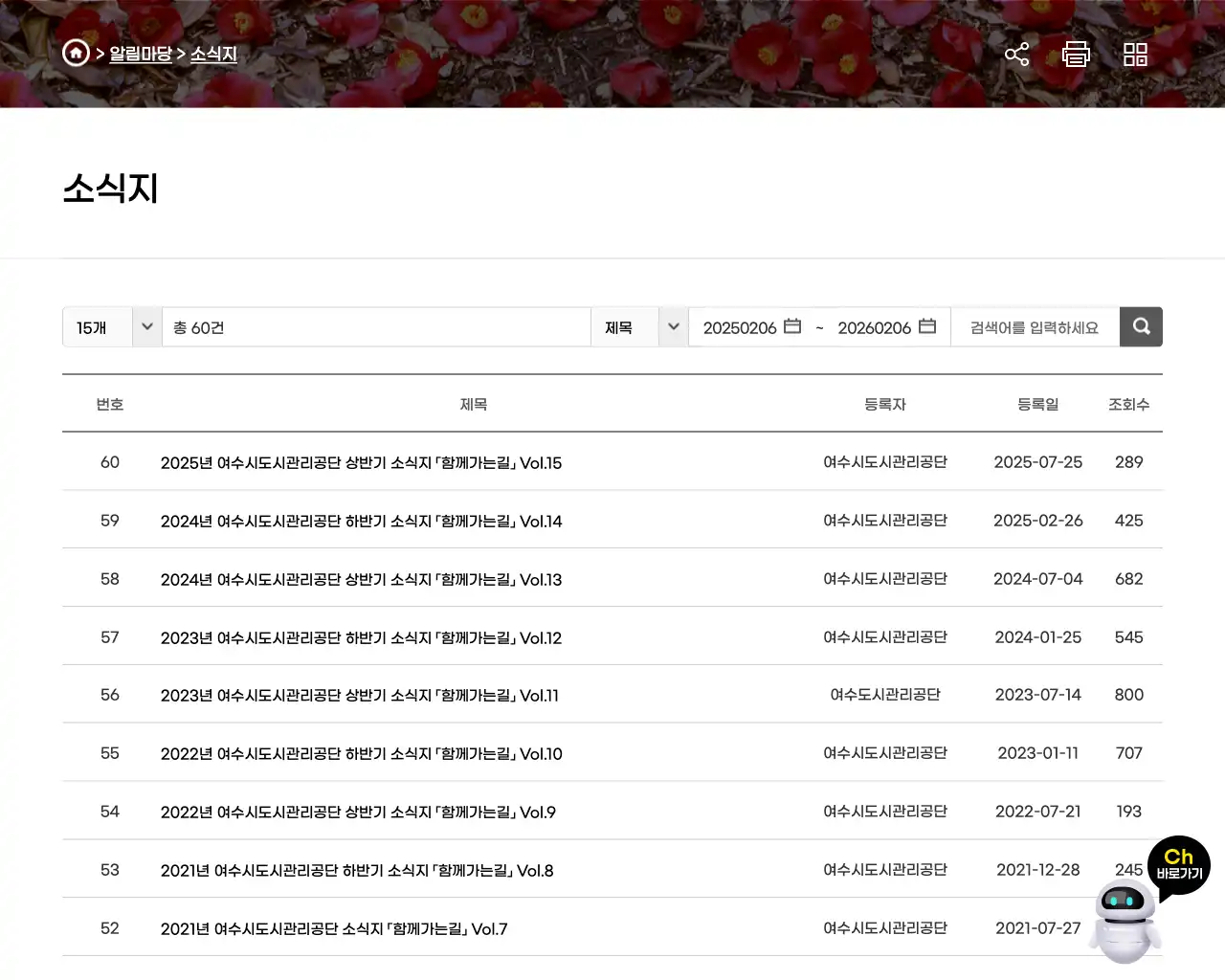The image size is (1225, 980).
Task: Open the calendar picker for the end date
Action: 926,326
